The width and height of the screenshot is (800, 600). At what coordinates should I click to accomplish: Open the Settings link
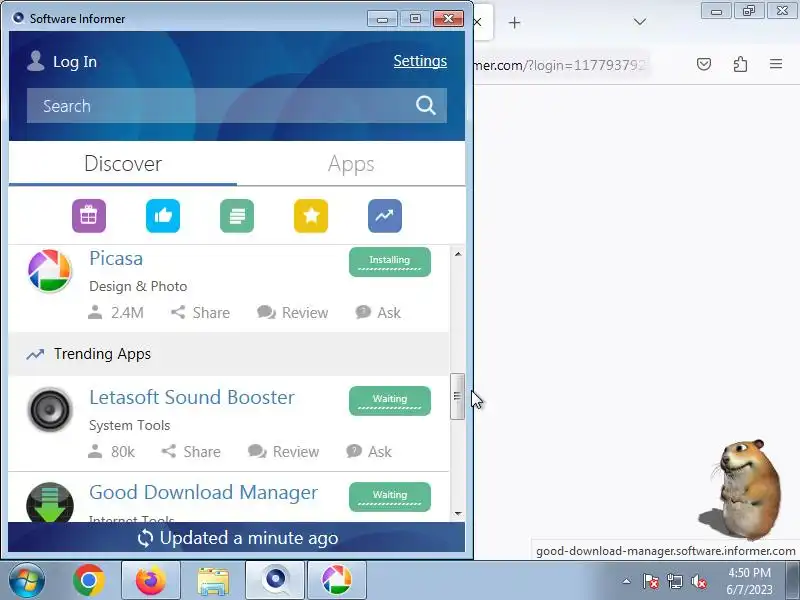point(420,61)
